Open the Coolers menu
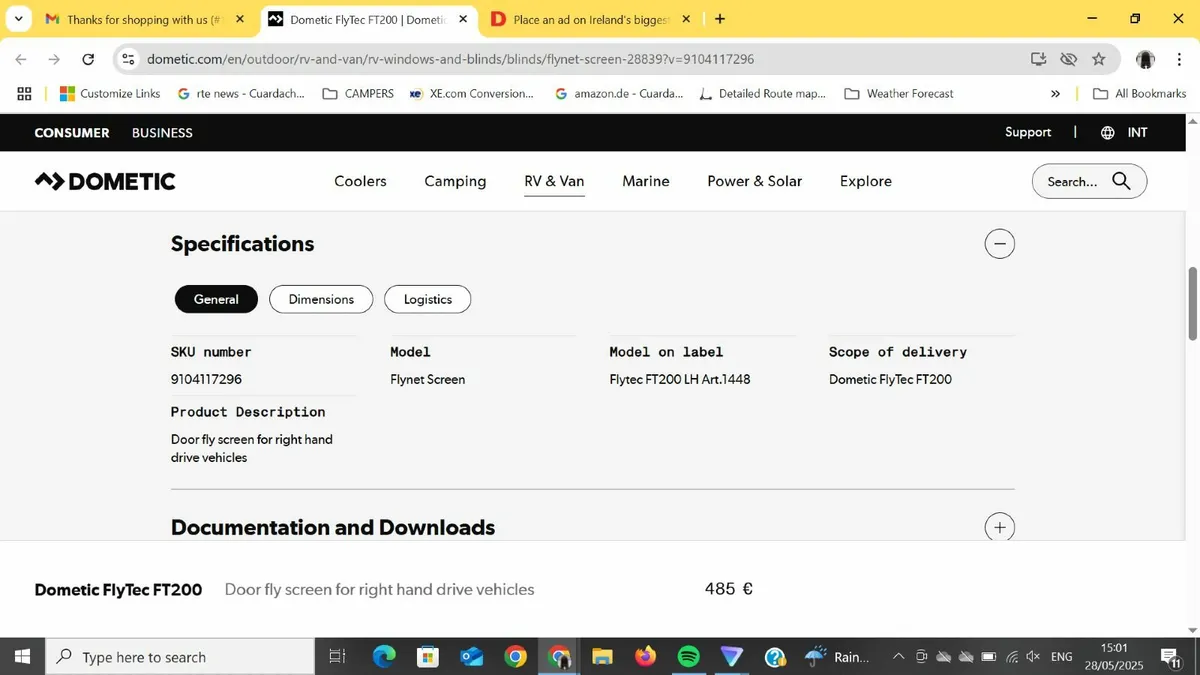Viewport: 1200px width, 675px height. 360,181
